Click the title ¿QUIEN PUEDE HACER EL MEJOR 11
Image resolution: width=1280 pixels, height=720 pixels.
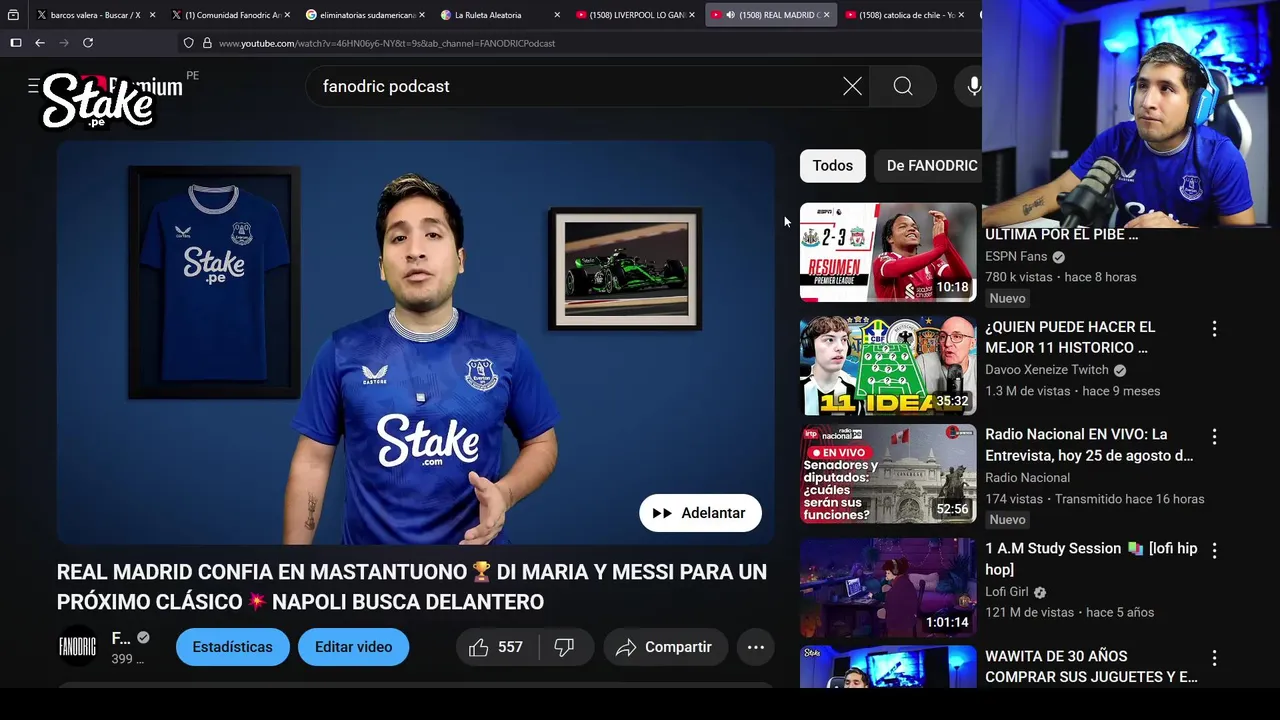[1070, 337]
